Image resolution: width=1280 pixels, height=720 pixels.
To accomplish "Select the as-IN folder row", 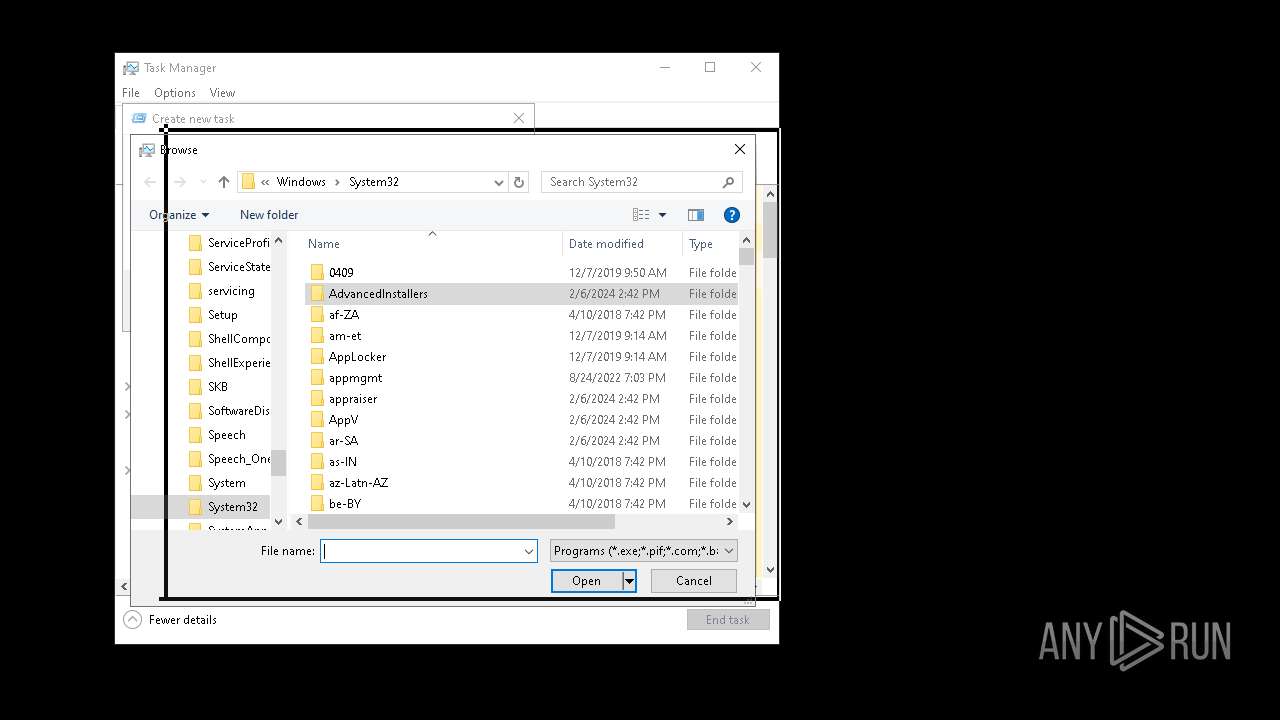I will [x=521, y=462].
